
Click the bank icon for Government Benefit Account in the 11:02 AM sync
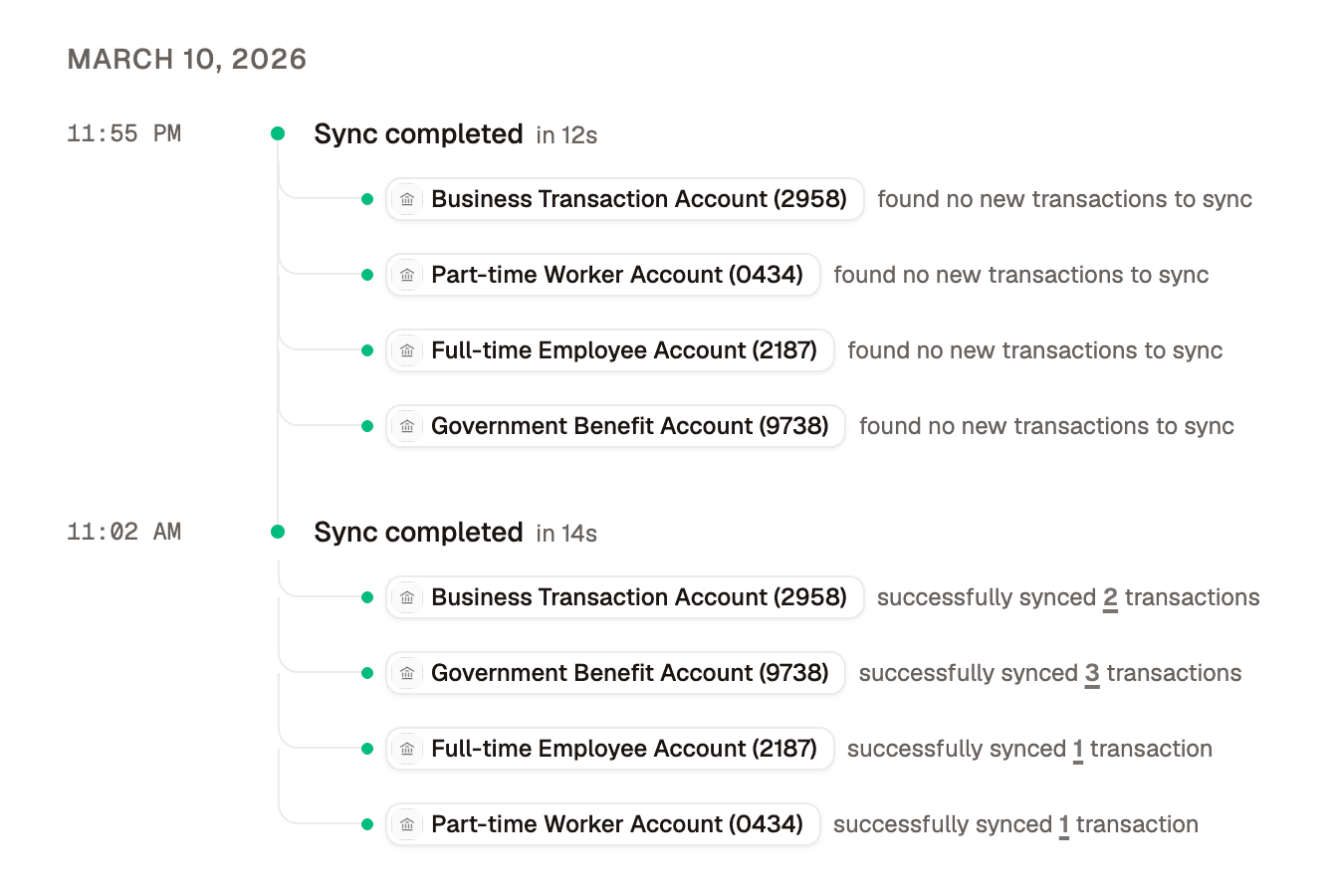tap(407, 673)
